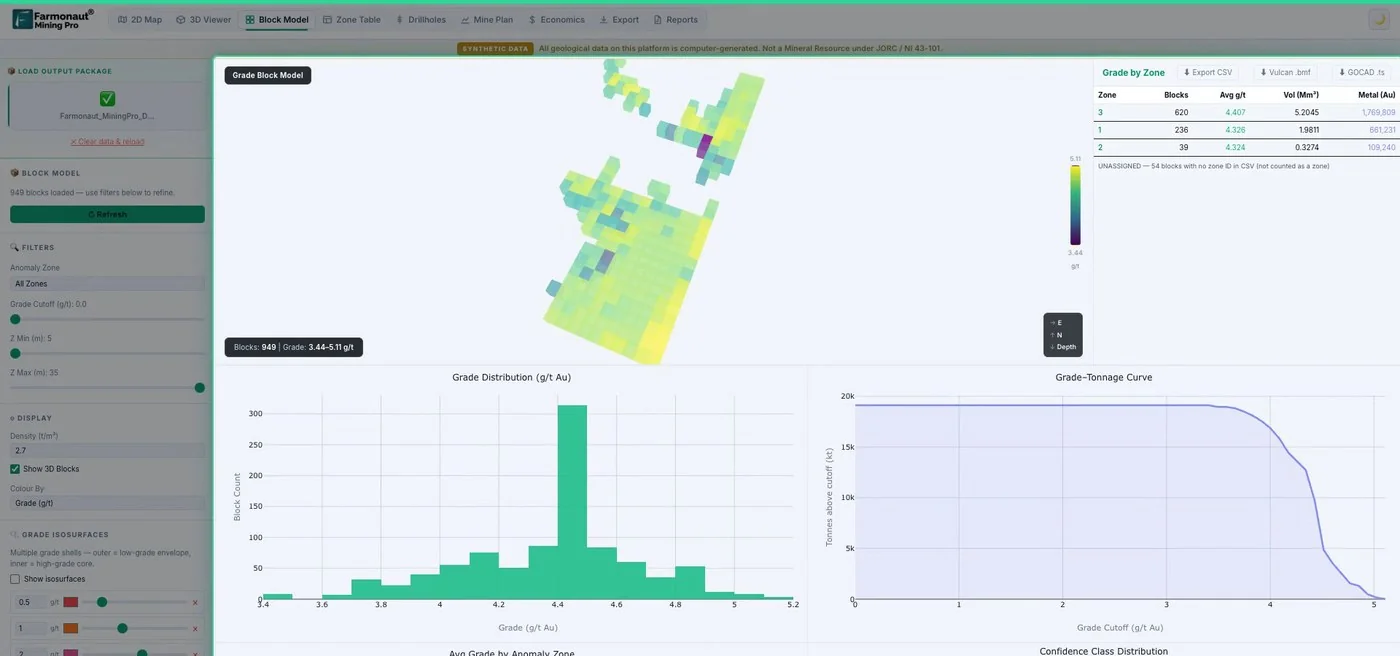Select the Zone 1 row link
The width and height of the screenshot is (1400, 656).
[x=1100, y=129]
